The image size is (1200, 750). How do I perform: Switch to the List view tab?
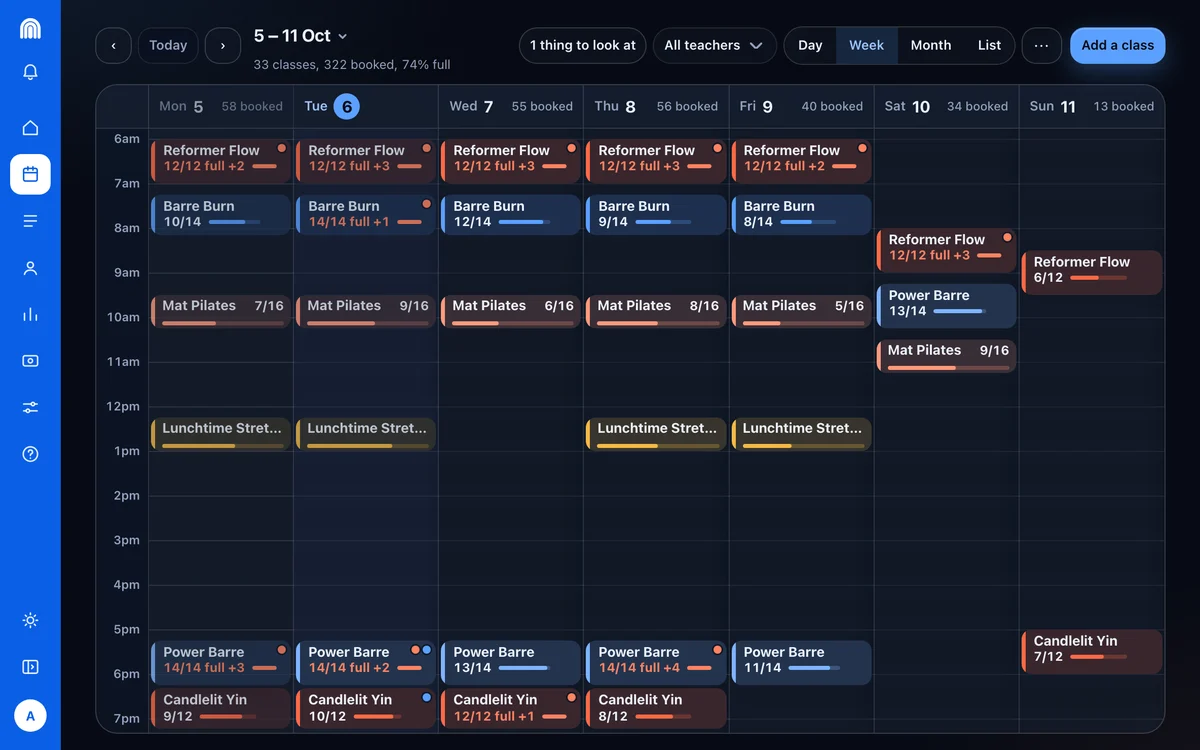989,45
